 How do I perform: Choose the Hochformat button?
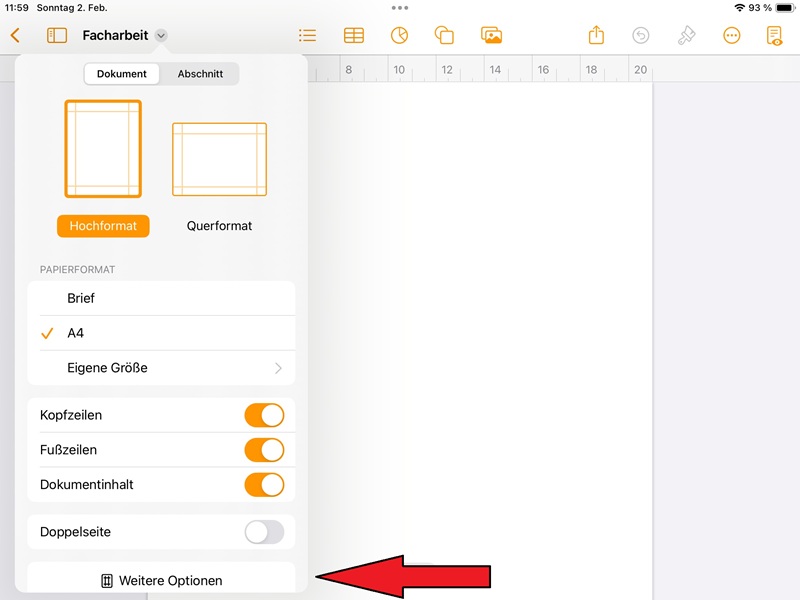pyautogui.click(x=103, y=226)
